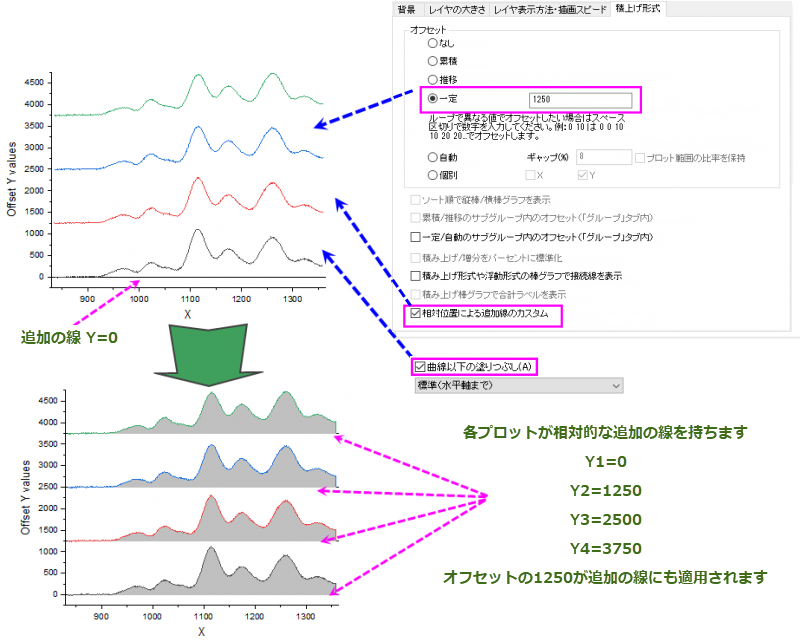Click the Y4=3750 text

point(606,549)
